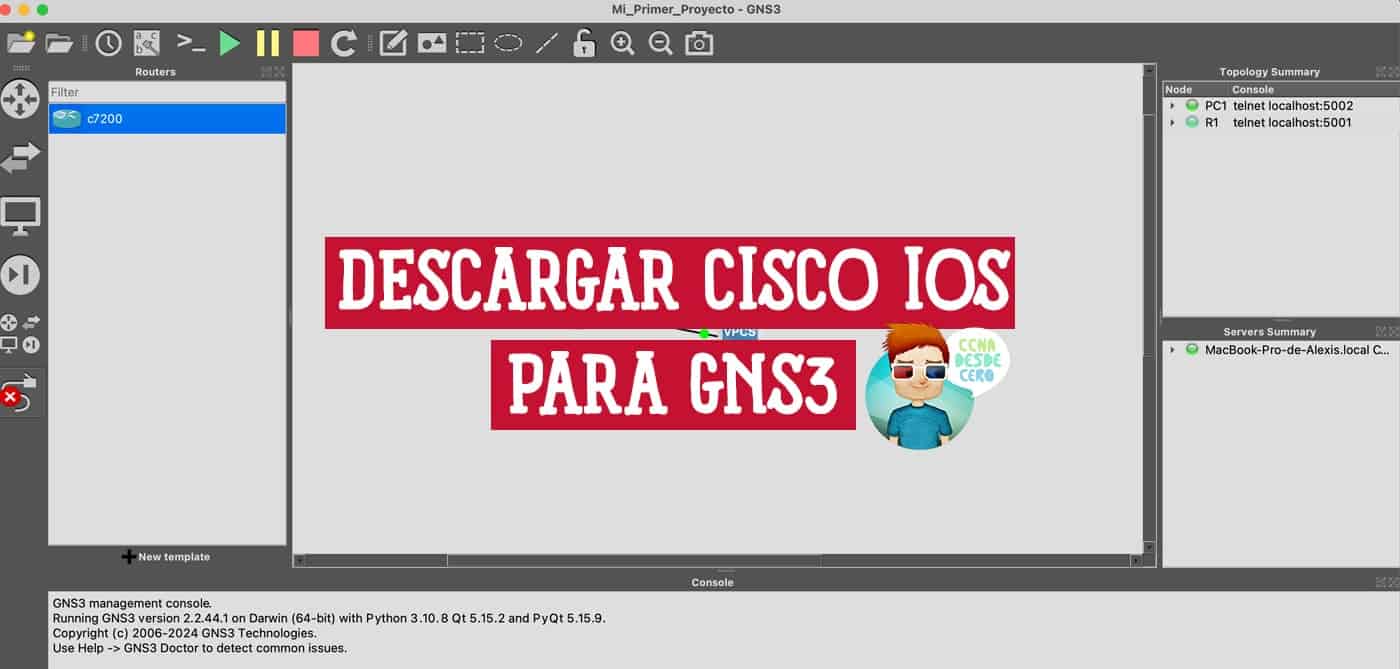Zoom in on the topology canvas
Viewport: 1400px width, 669px height.
[621, 44]
